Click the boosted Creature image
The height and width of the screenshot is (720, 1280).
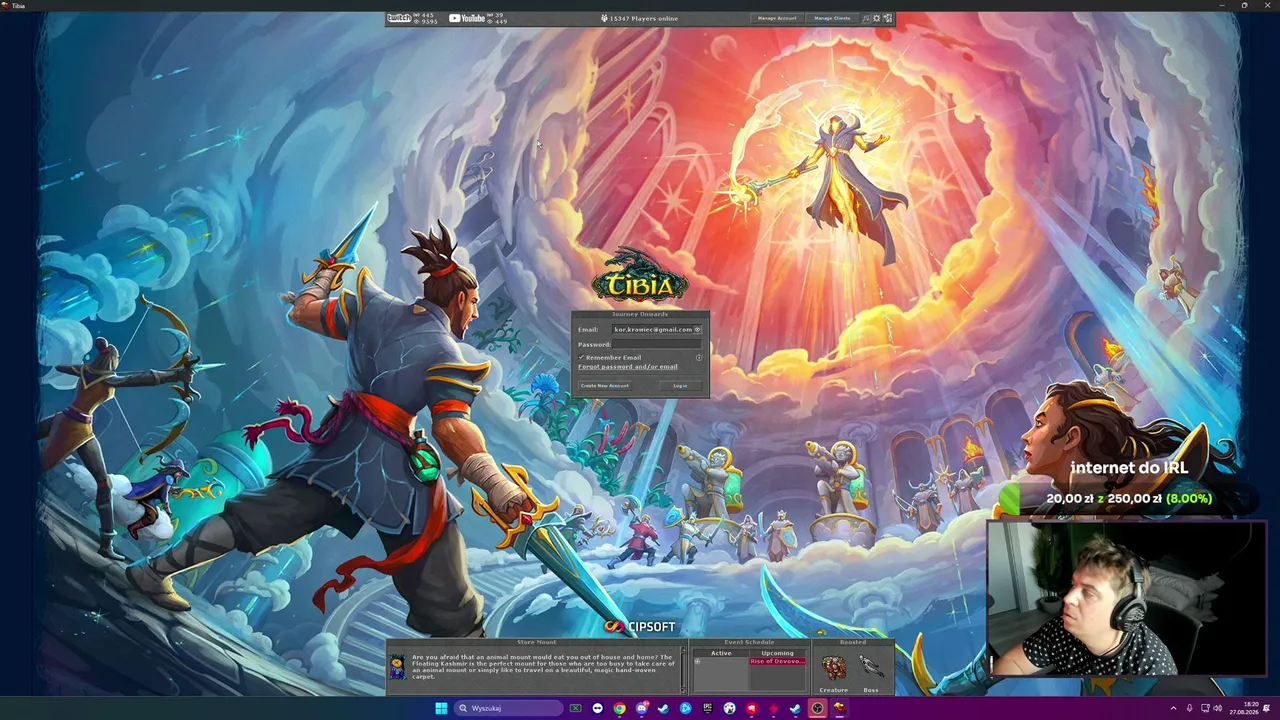[834, 667]
